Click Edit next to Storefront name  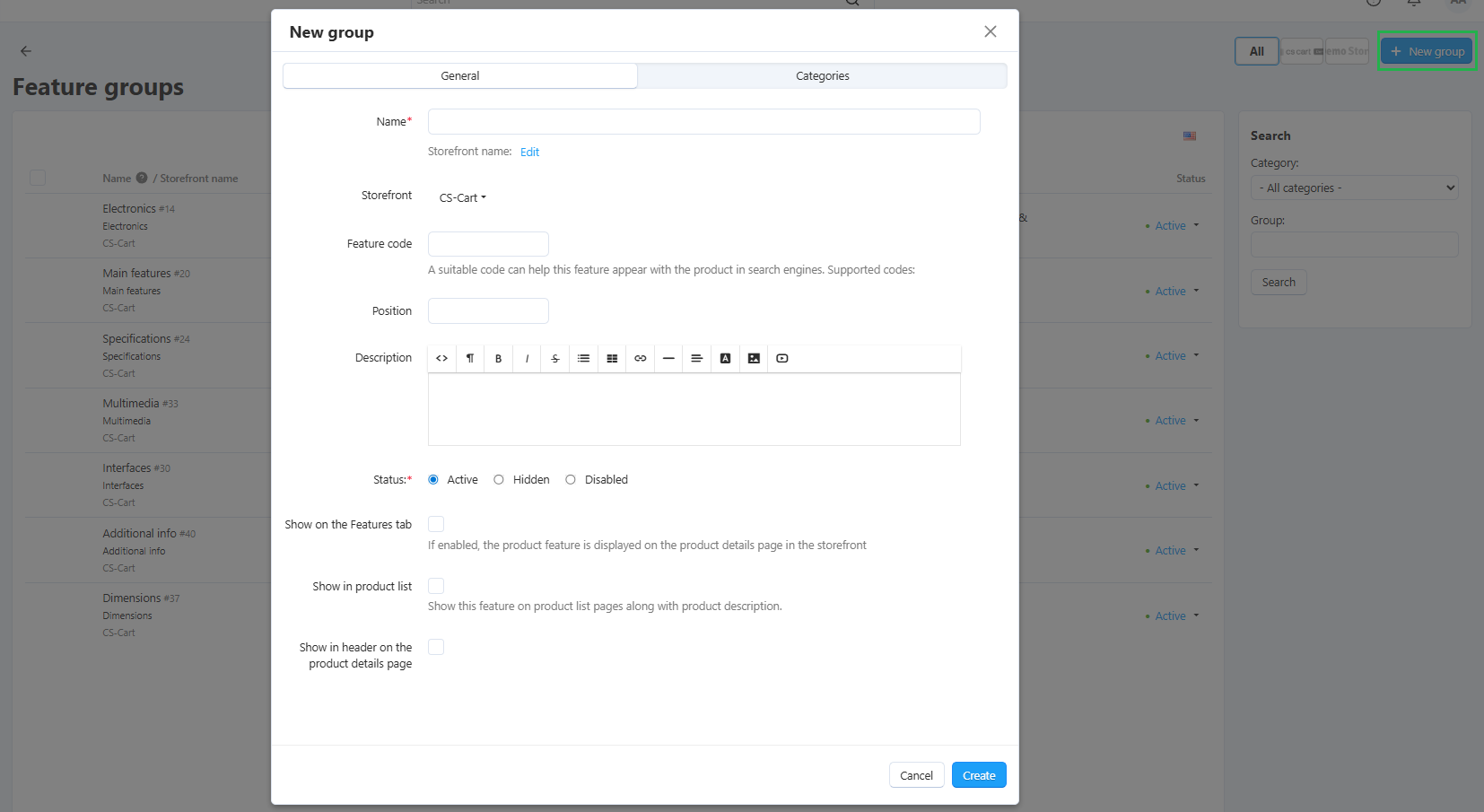point(529,152)
